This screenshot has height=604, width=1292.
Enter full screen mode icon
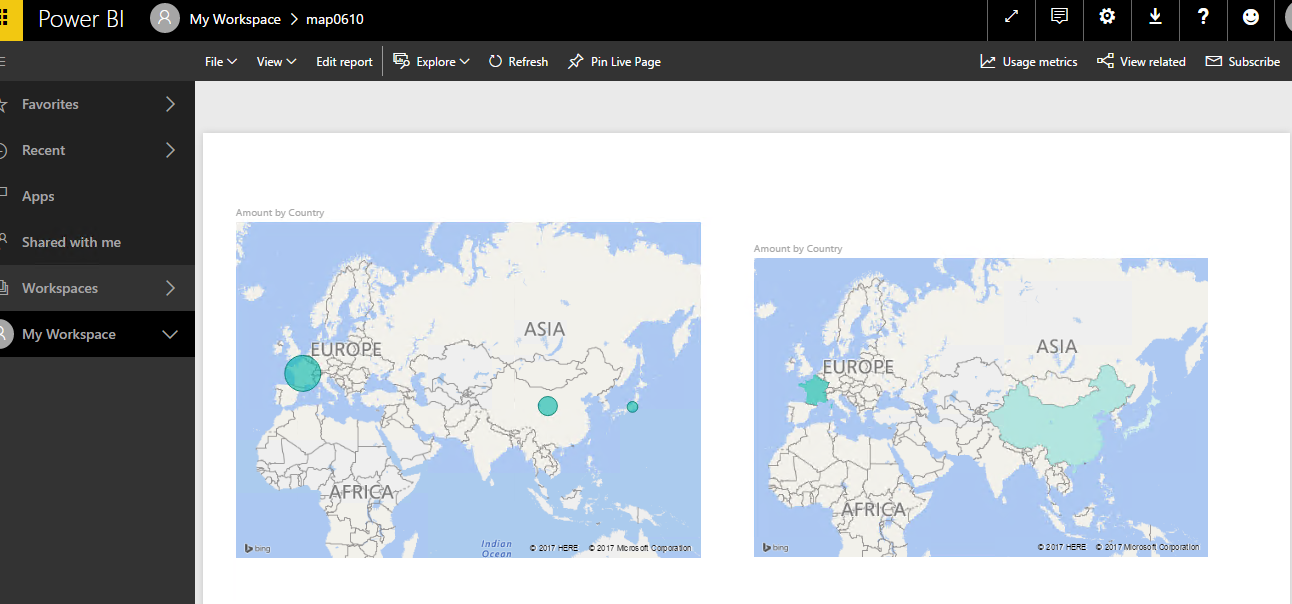click(1011, 17)
